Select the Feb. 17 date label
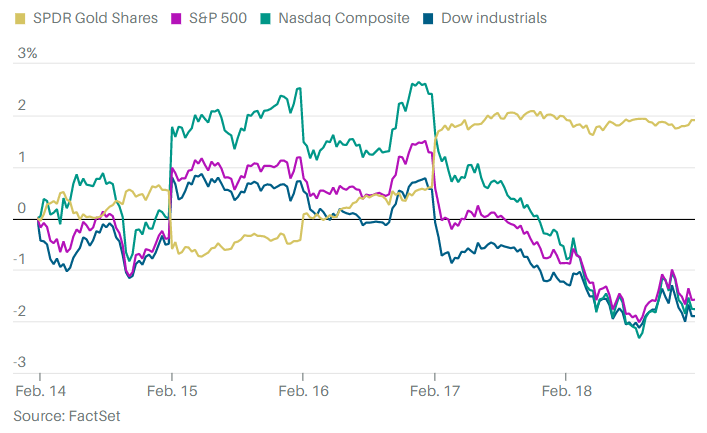 coord(434,390)
